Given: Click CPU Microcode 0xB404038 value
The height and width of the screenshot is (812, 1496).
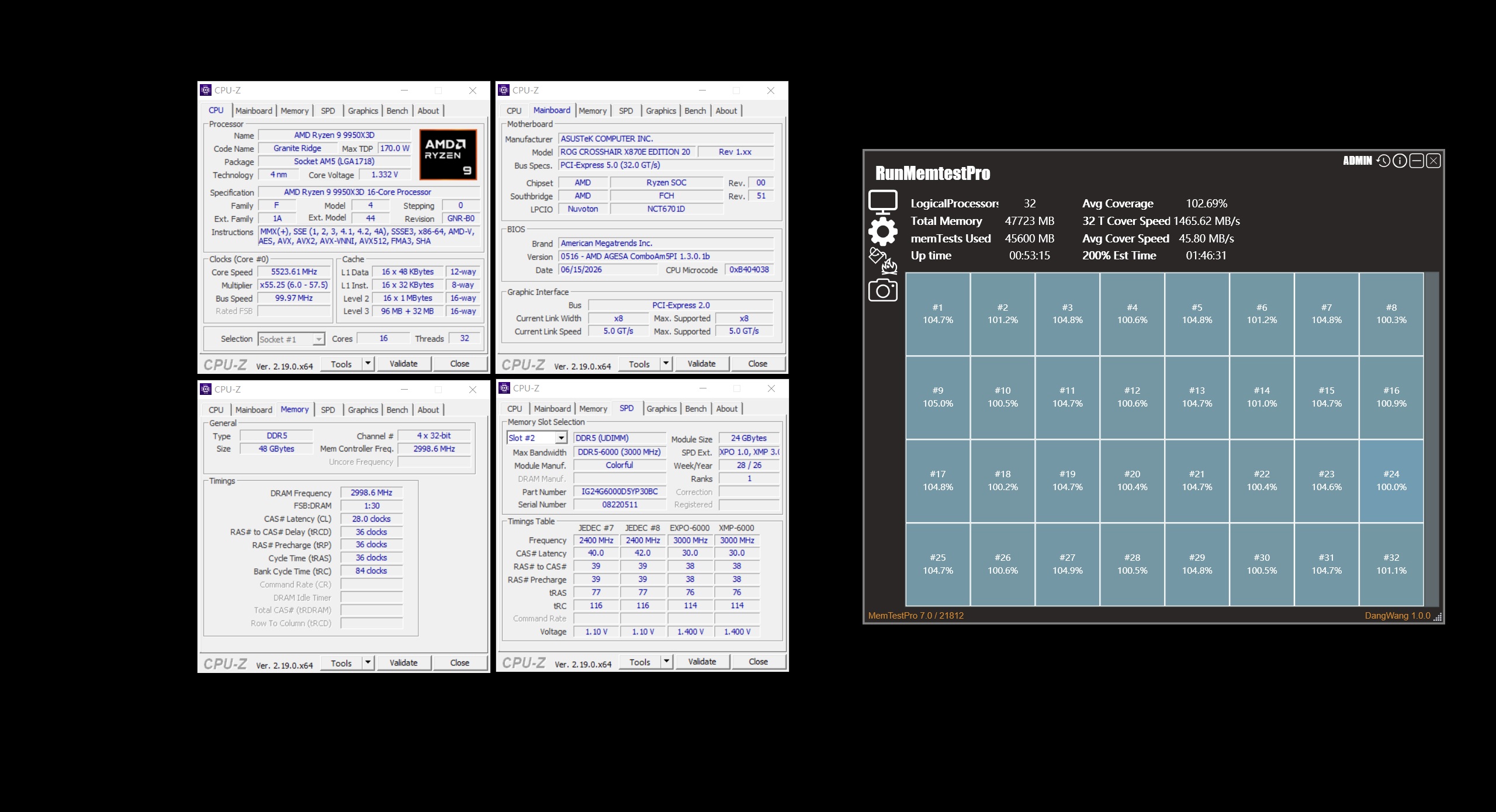Looking at the screenshot, I should point(749,269).
